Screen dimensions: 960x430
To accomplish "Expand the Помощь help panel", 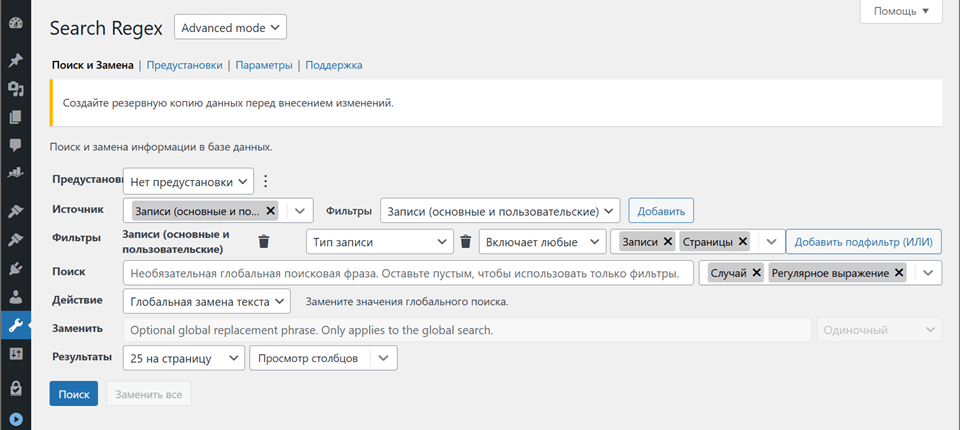I will (901, 11).
